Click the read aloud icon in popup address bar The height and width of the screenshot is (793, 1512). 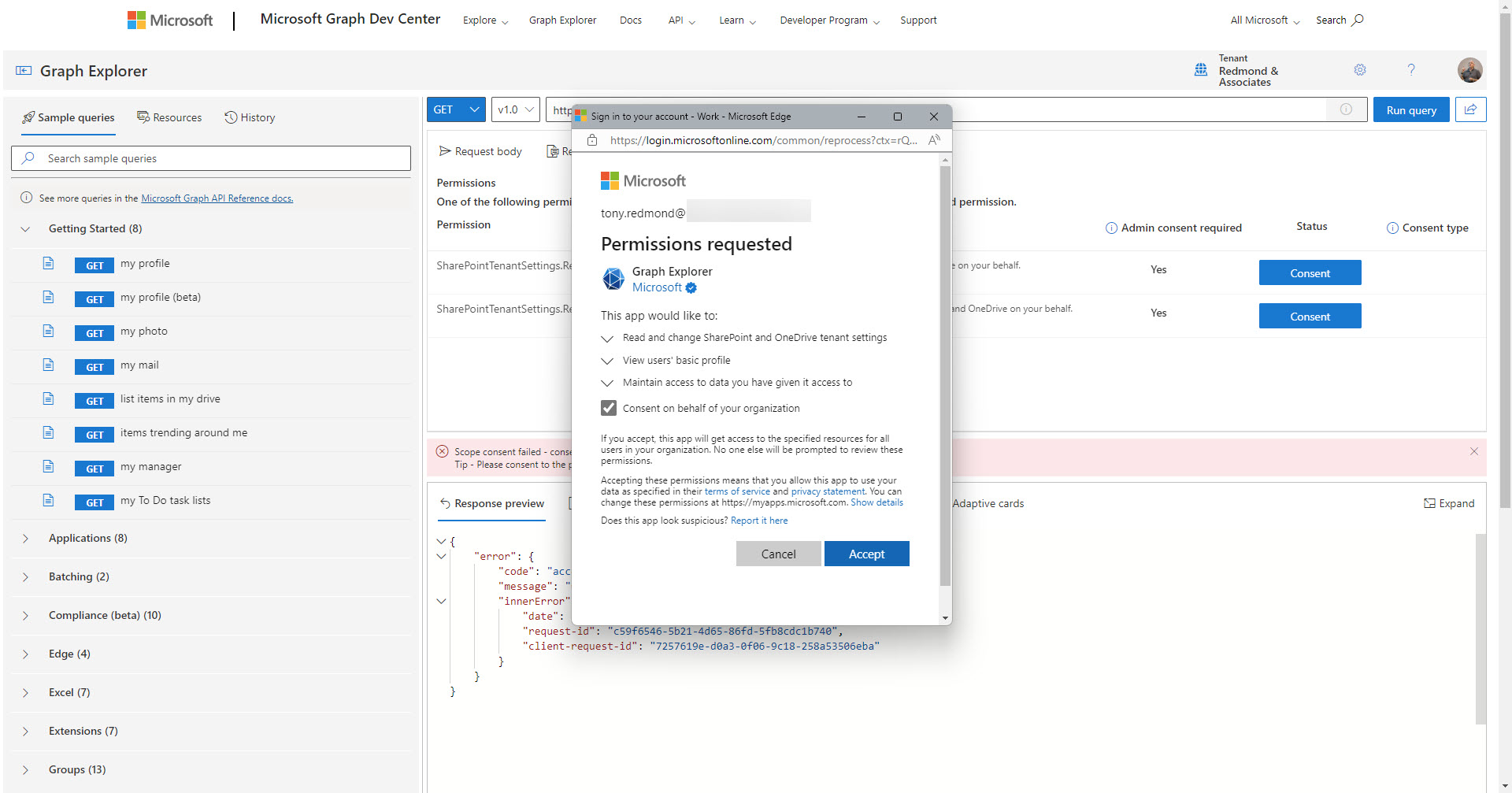[x=934, y=140]
